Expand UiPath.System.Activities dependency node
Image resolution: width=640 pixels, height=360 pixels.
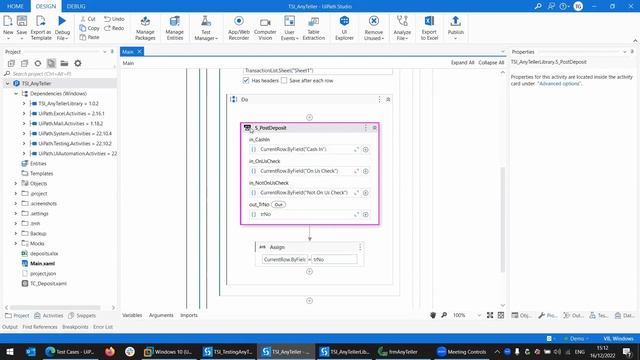click(24, 133)
